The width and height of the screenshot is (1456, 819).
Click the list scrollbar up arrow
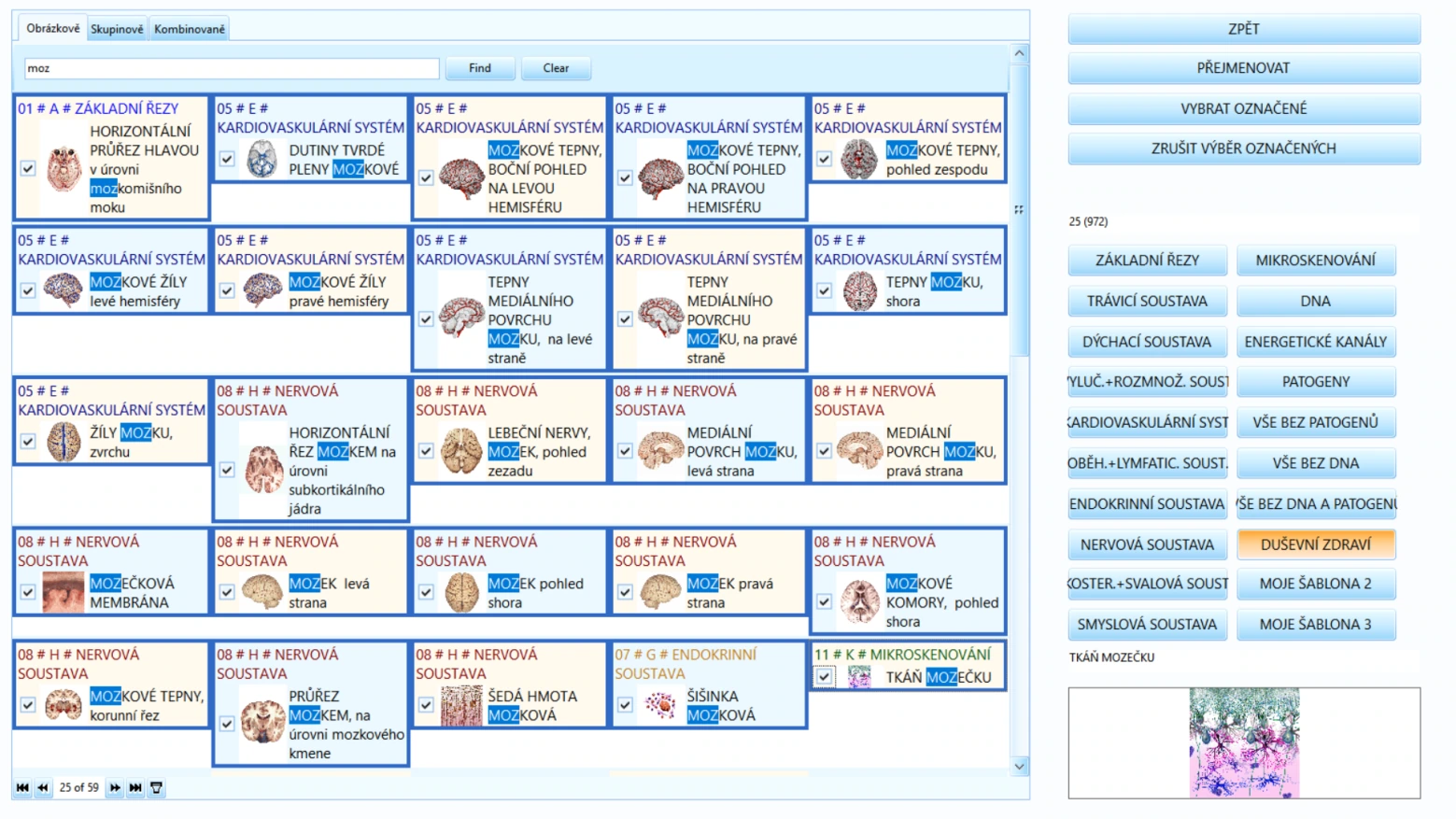(1019, 53)
